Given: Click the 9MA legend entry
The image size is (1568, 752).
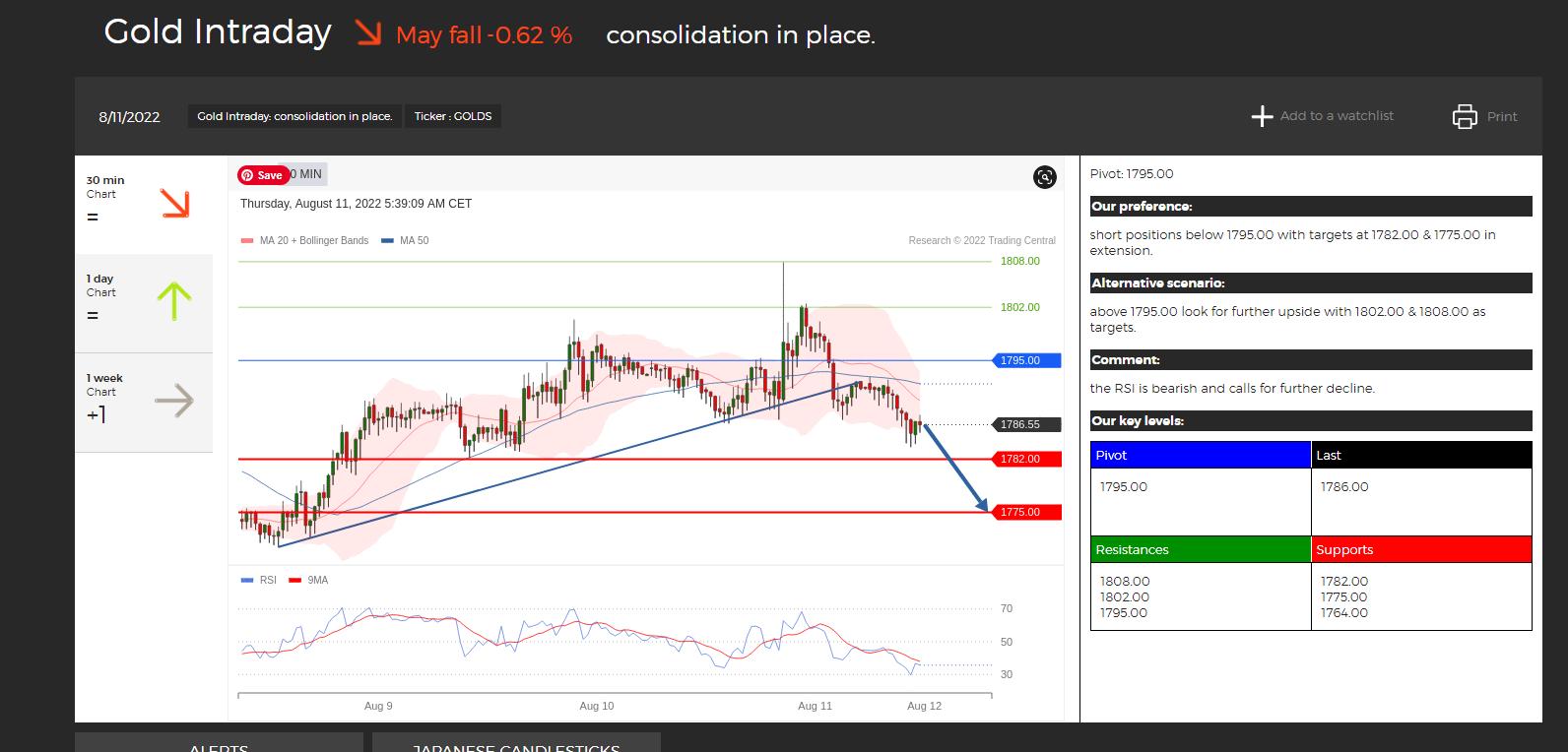Looking at the screenshot, I should tap(308, 580).
